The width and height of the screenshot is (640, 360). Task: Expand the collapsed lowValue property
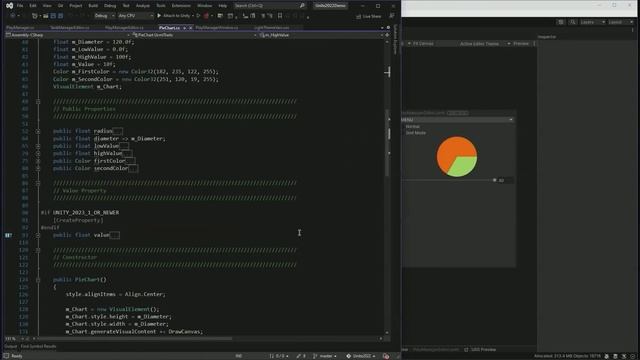point(38,146)
